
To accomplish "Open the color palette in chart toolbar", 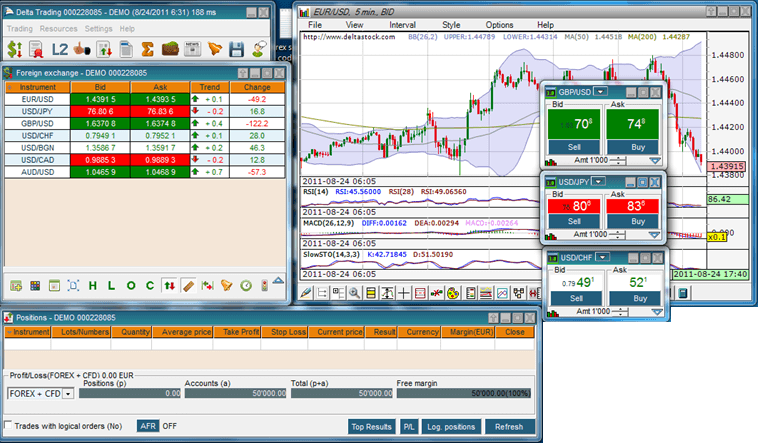I will pyautogui.click(x=453, y=293).
